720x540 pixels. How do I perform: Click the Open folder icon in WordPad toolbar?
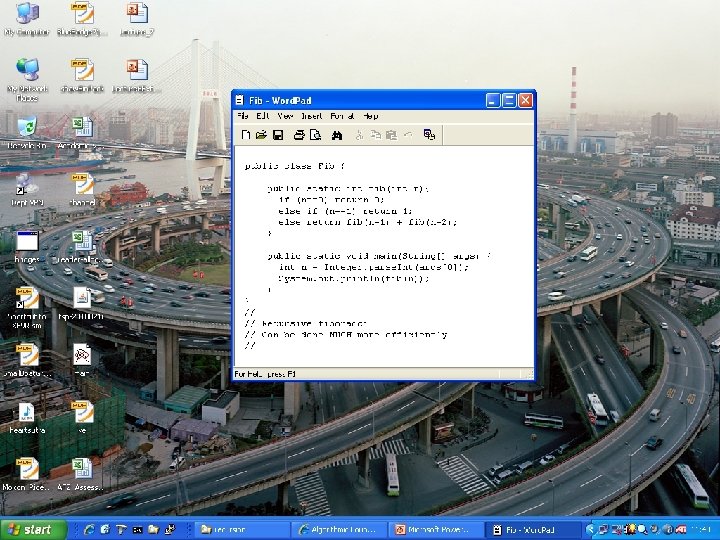tap(261, 135)
